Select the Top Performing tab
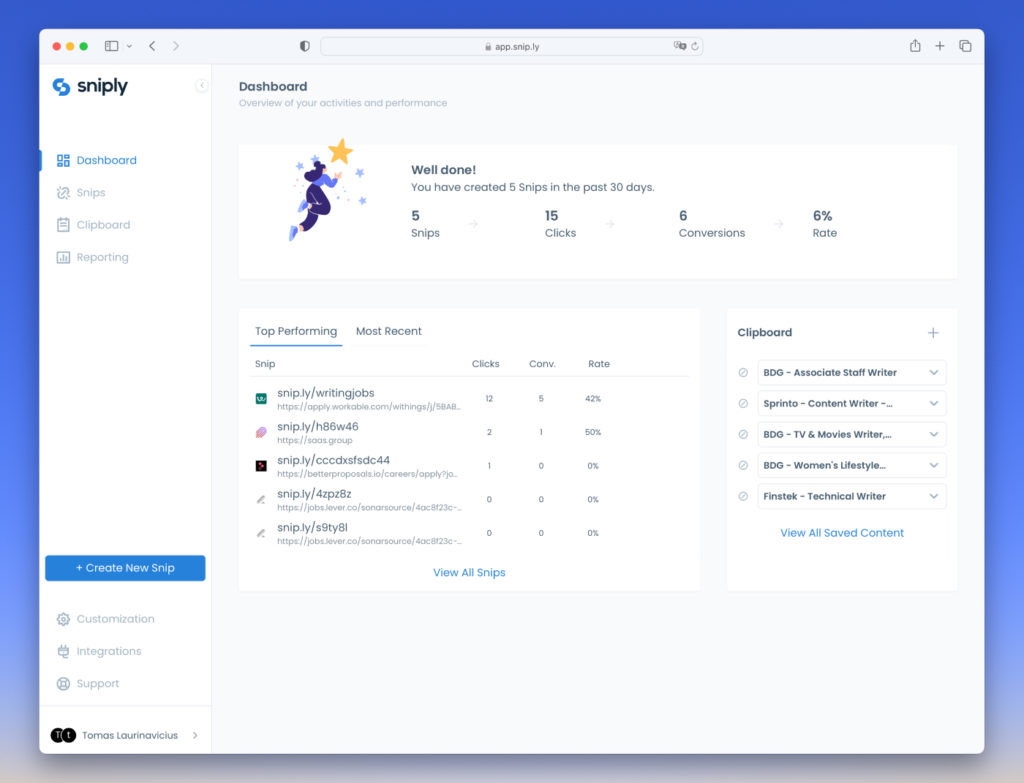1024x783 pixels. tap(296, 331)
